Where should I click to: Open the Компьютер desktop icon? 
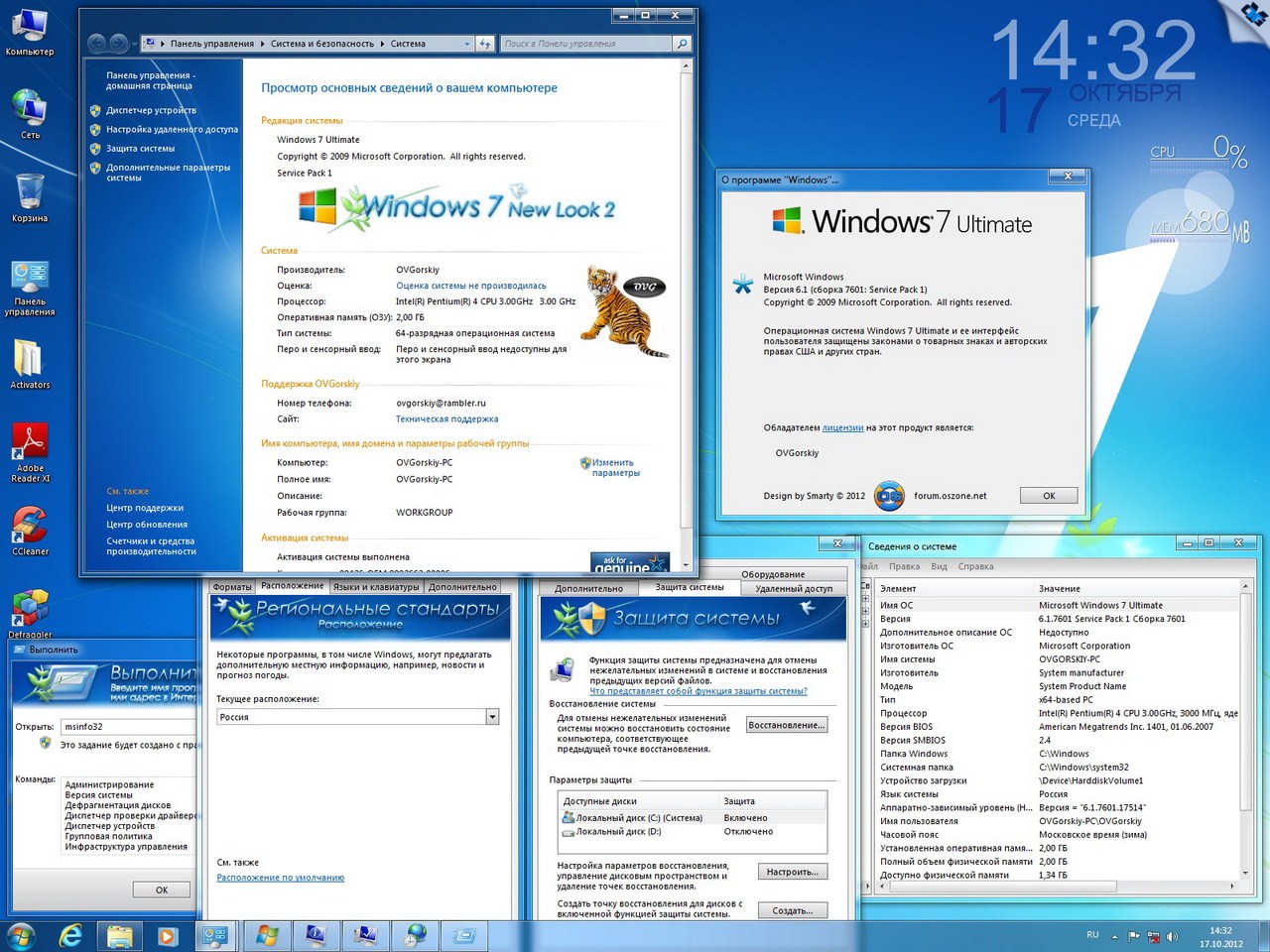click(30, 30)
